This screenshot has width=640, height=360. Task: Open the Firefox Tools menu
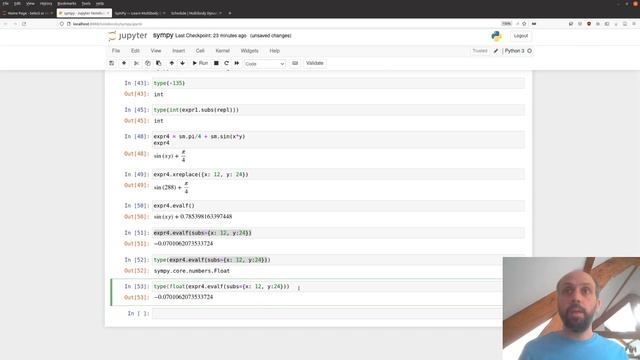(86, 3)
